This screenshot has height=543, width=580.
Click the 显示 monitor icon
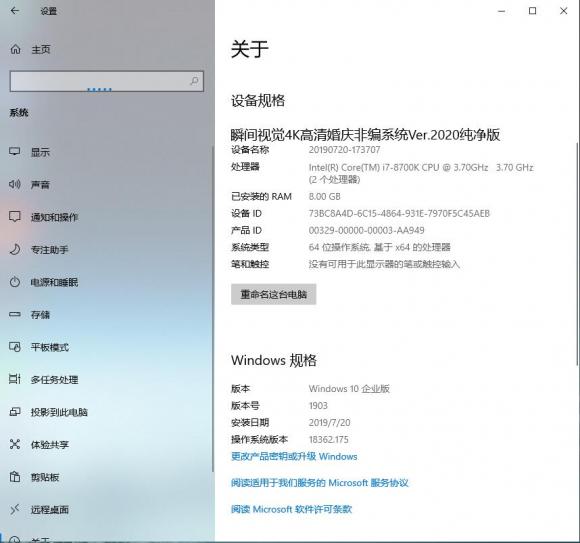(x=15, y=152)
